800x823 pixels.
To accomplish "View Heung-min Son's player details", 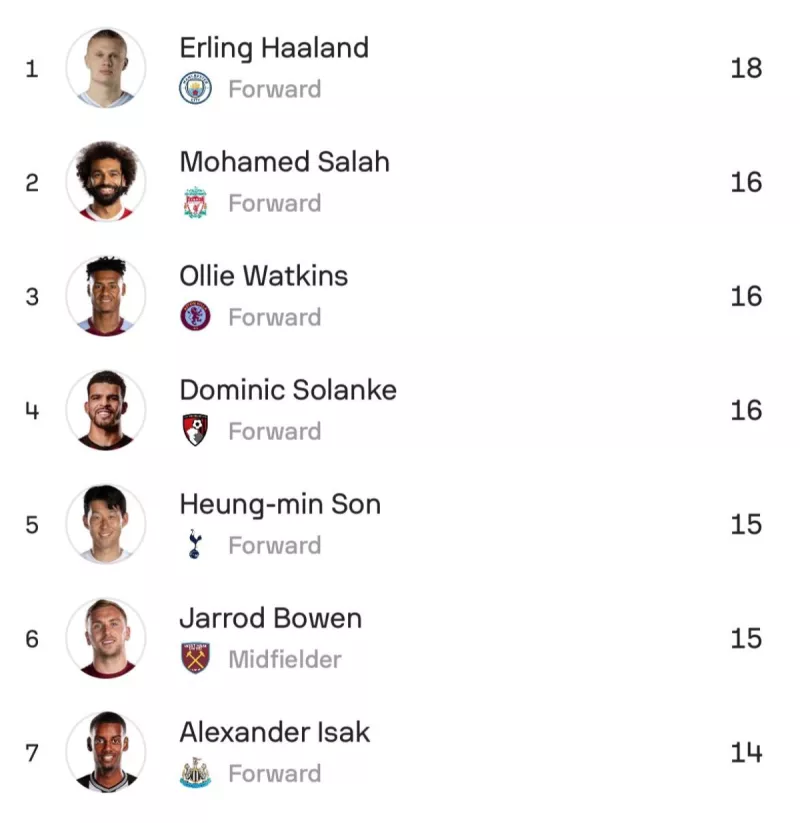I will (x=280, y=504).
